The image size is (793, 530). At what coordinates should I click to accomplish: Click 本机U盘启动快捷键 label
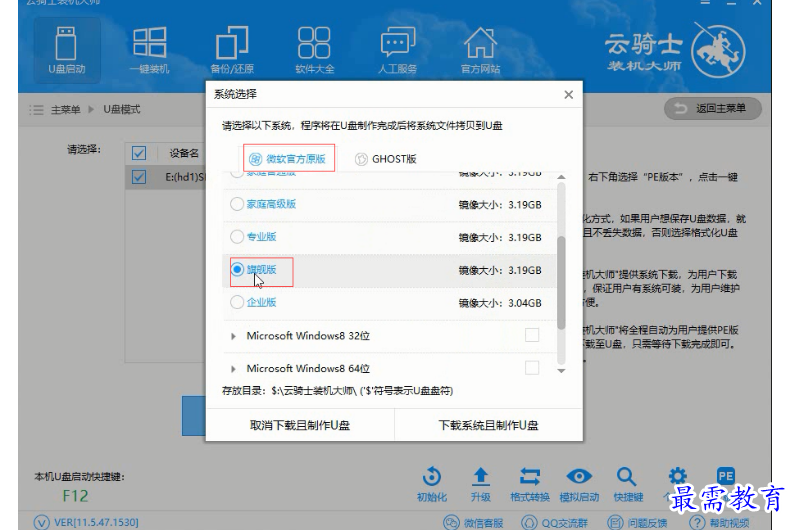click(79, 476)
